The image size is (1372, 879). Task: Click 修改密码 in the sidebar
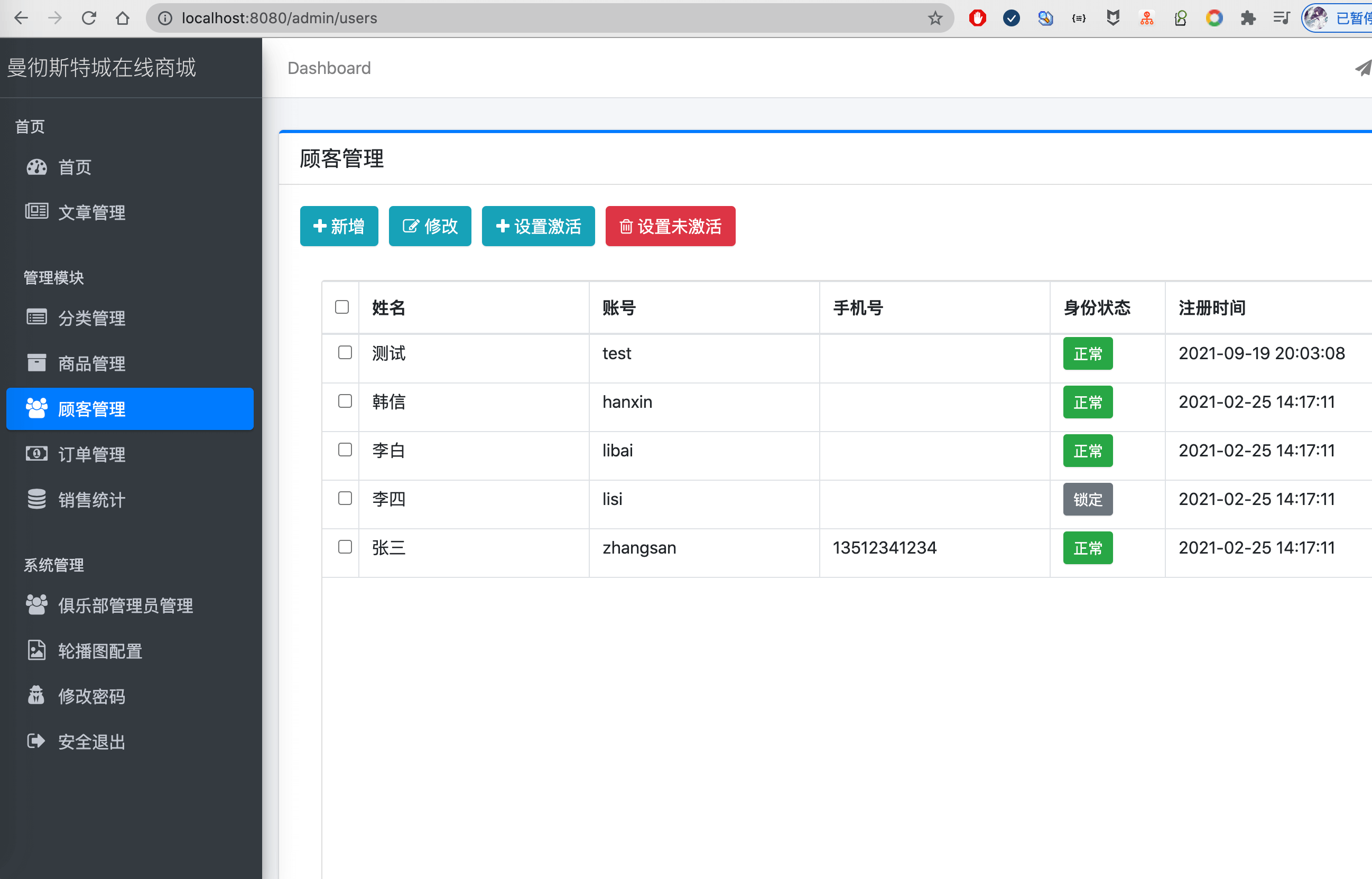(x=130, y=696)
